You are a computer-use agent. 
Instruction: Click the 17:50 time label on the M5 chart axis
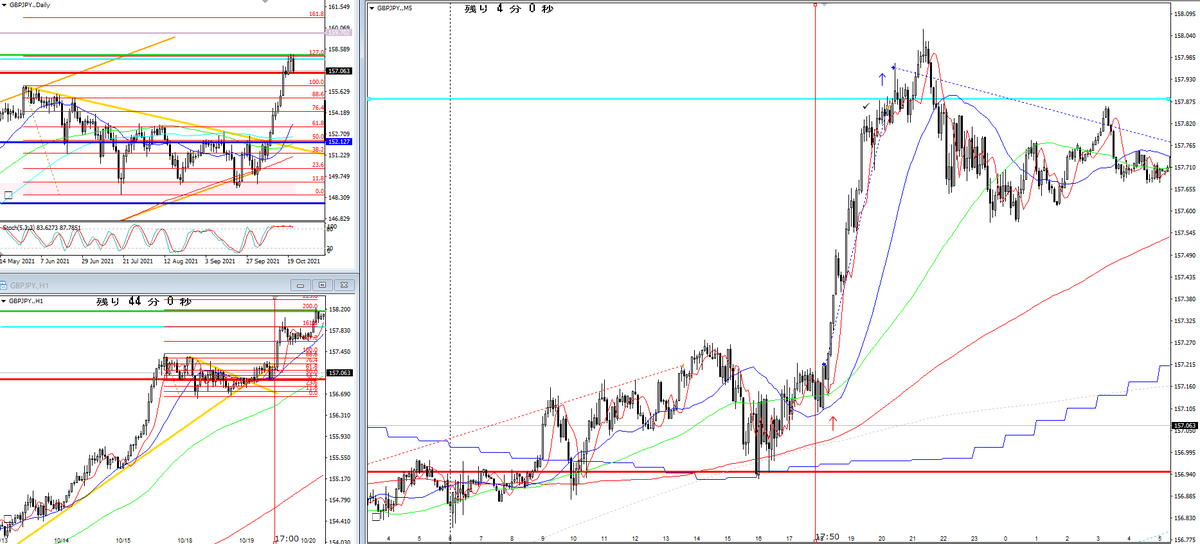pyautogui.click(x=826, y=538)
